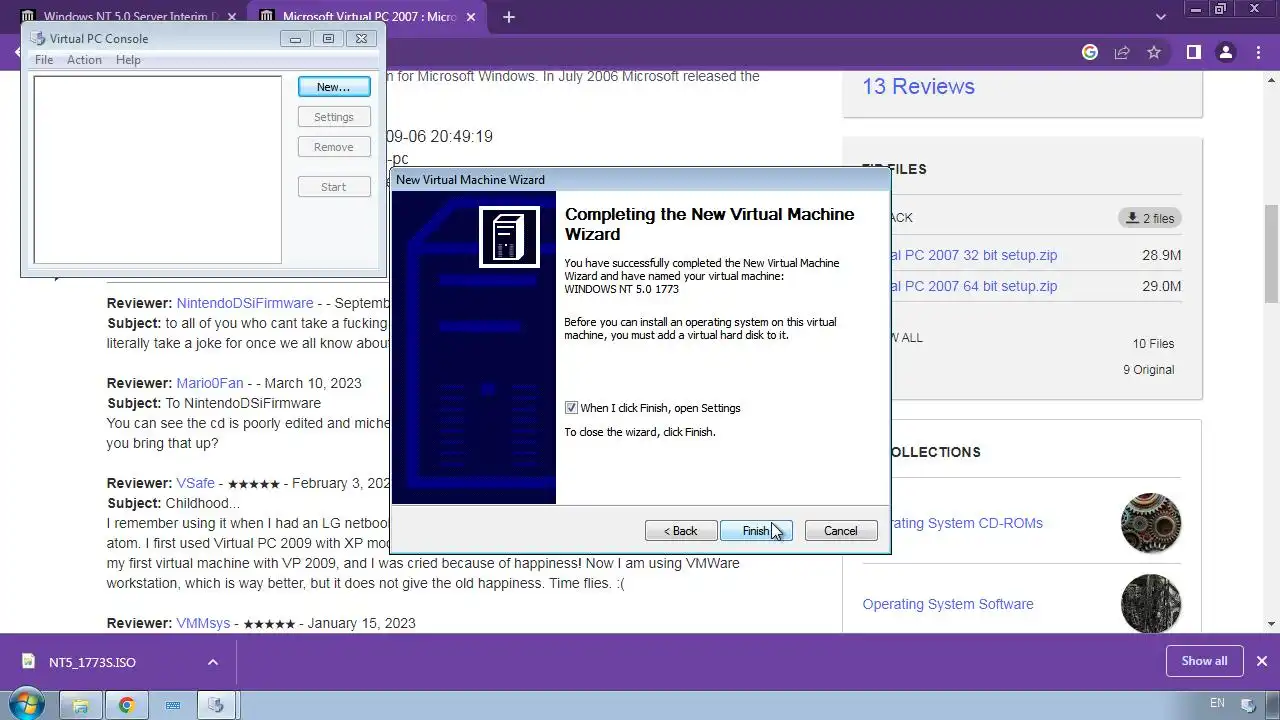
Task: Open File menu in Virtual PC Console
Action: point(44,60)
